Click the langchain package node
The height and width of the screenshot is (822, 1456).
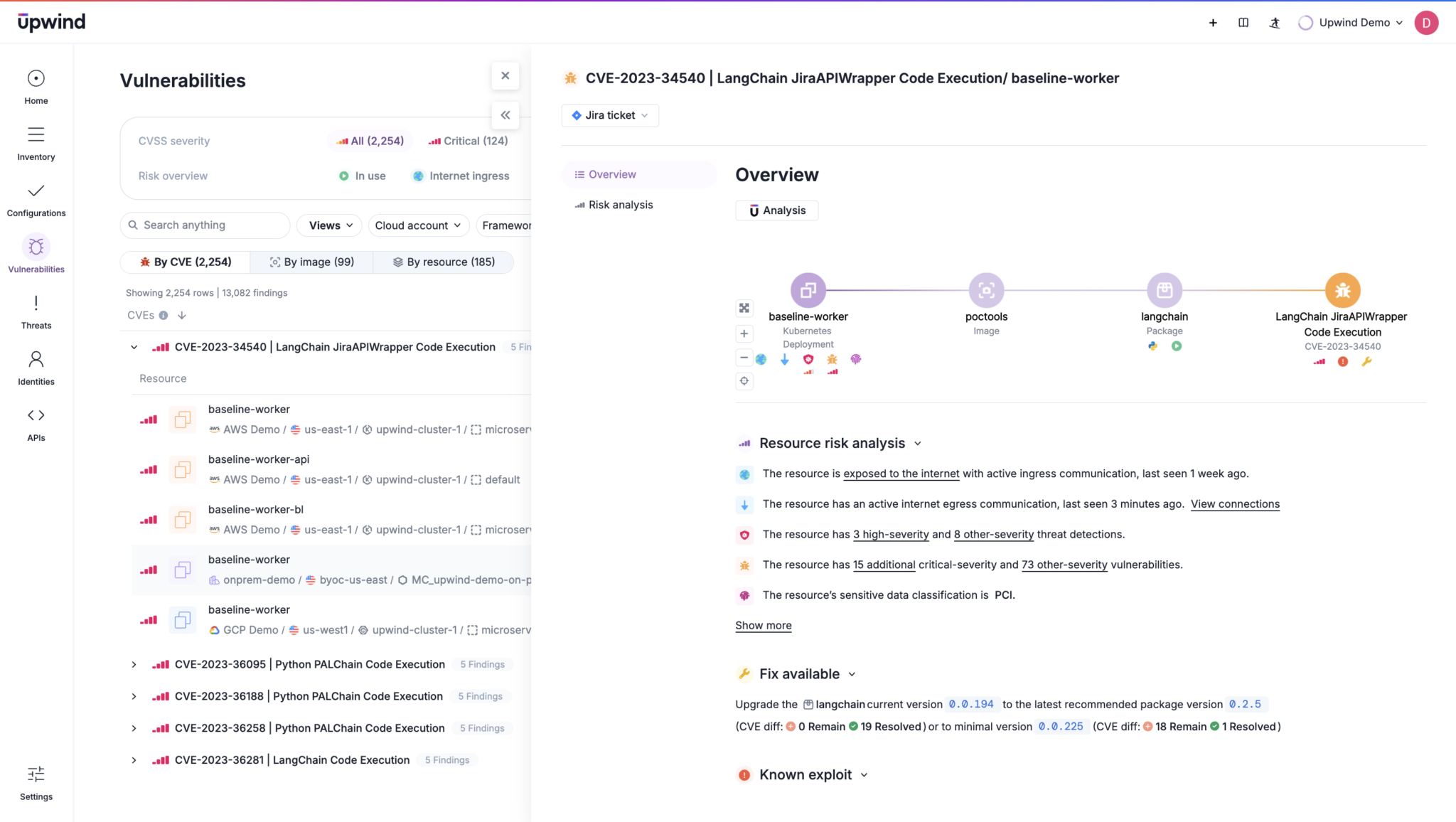(x=1164, y=290)
